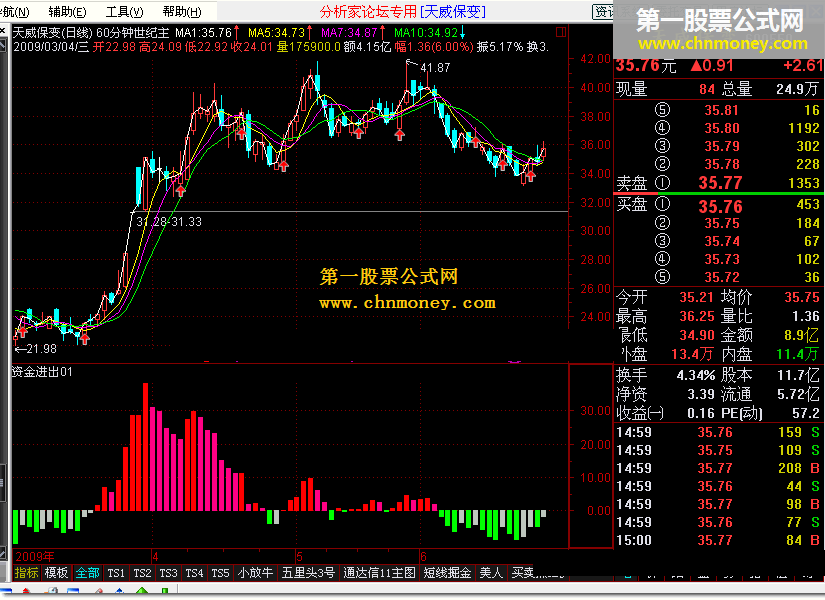
Task: Click the 换手 4.34% value
Action: pos(696,375)
